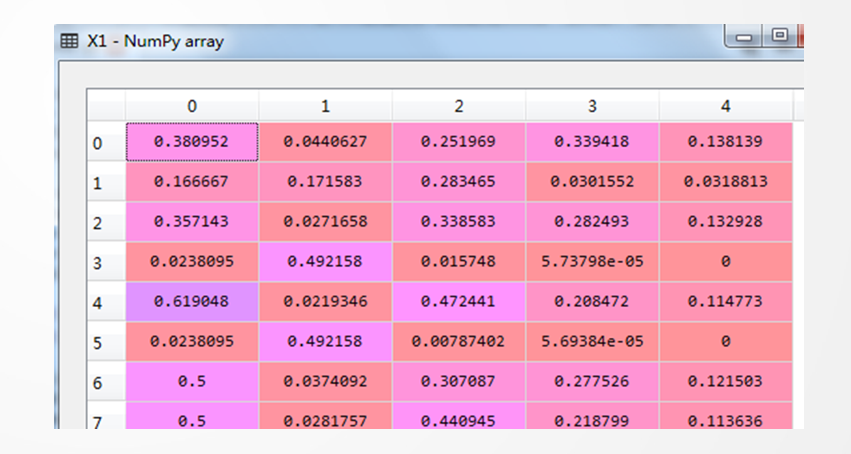Viewport: 851px width, 454px height.
Task: Select cell with value 0.277526
Action: coord(592,381)
